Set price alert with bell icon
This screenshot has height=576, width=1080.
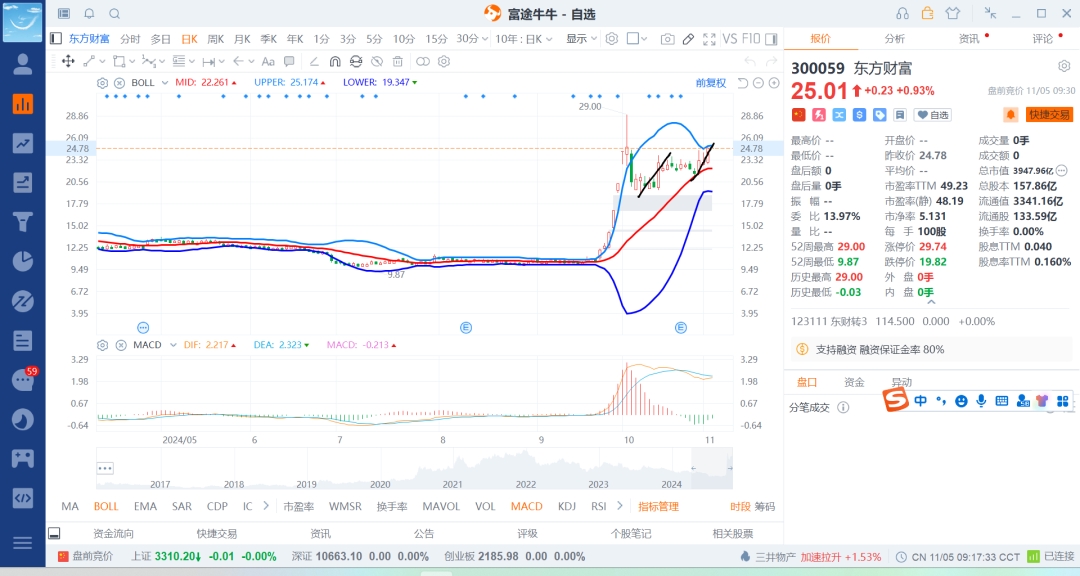(x=1010, y=114)
